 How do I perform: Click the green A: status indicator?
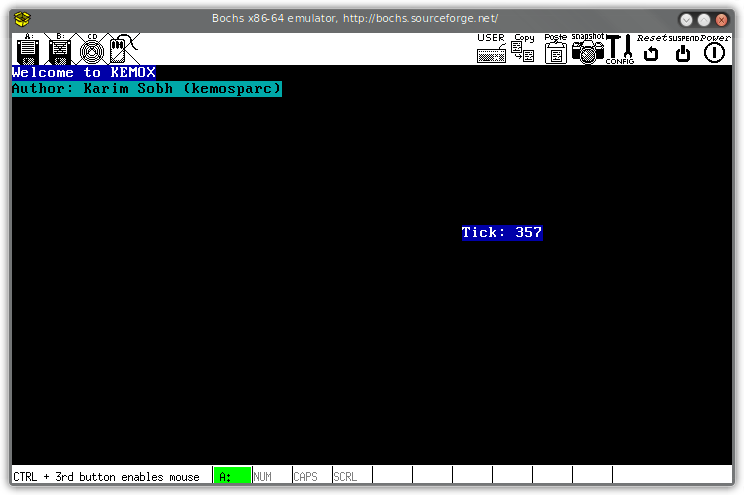[x=232, y=476]
